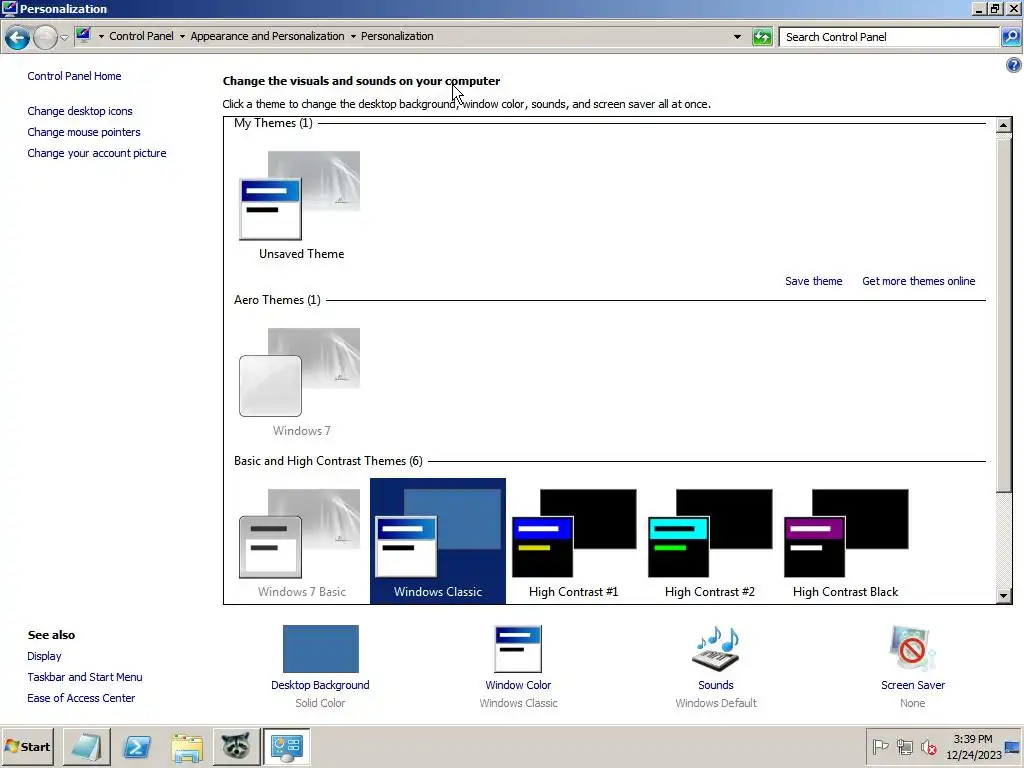Go to Appearance and Personalization breadcrumb
This screenshot has width=1024, height=768.
coord(267,37)
